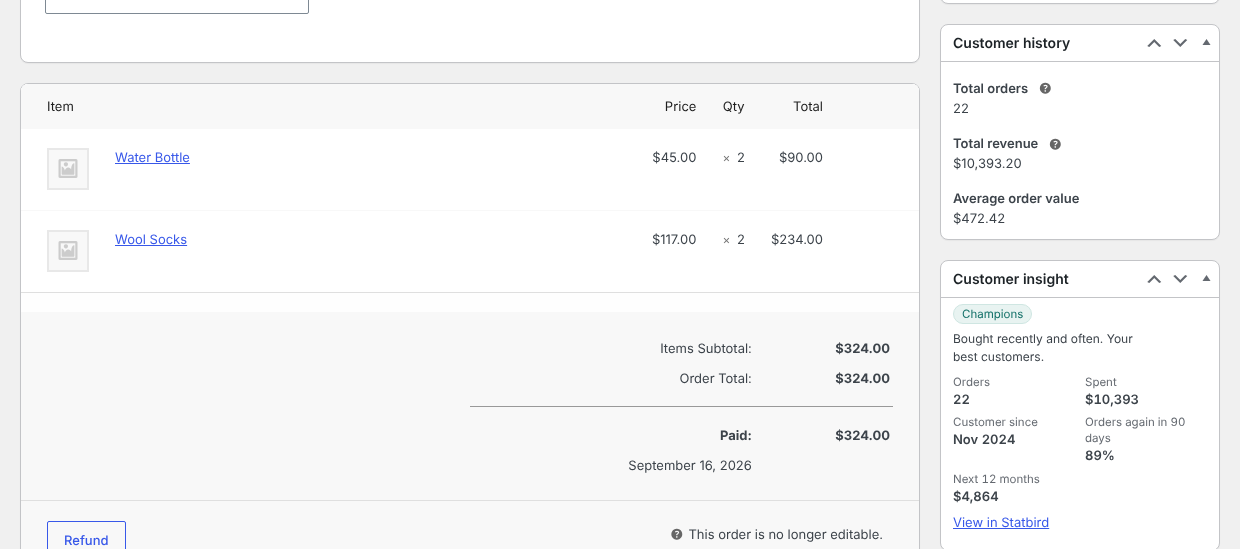Click the Item column header
The width and height of the screenshot is (1240, 549).
pyautogui.click(x=60, y=107)
